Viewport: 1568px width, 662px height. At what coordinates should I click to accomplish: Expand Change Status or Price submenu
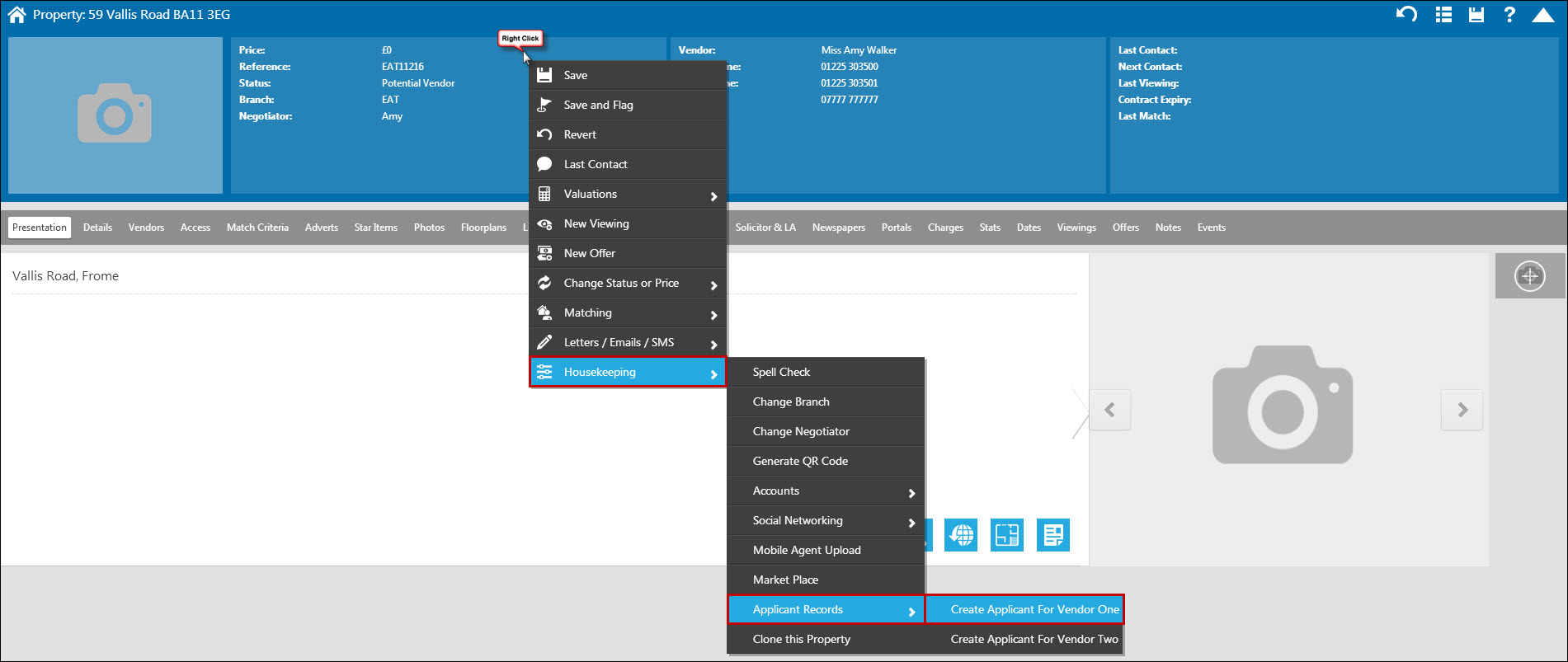pyautogui.click(x=628, y=284)
